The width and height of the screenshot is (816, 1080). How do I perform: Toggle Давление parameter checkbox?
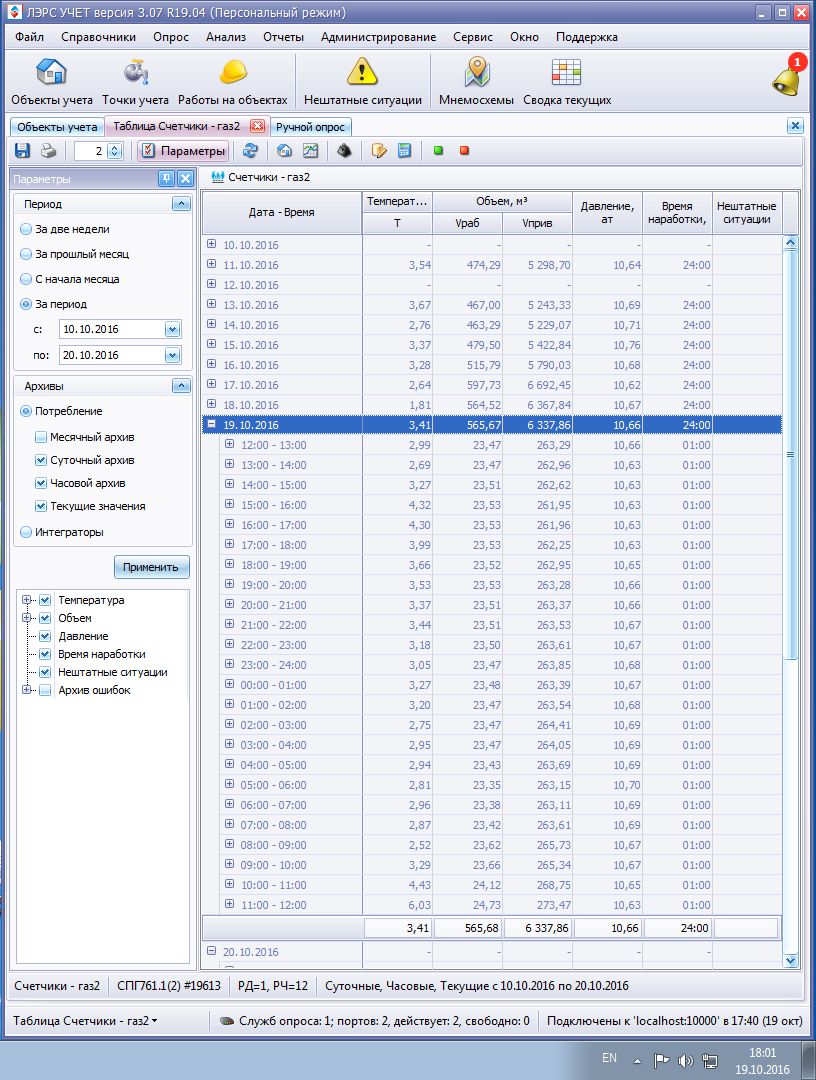(45, 636)
